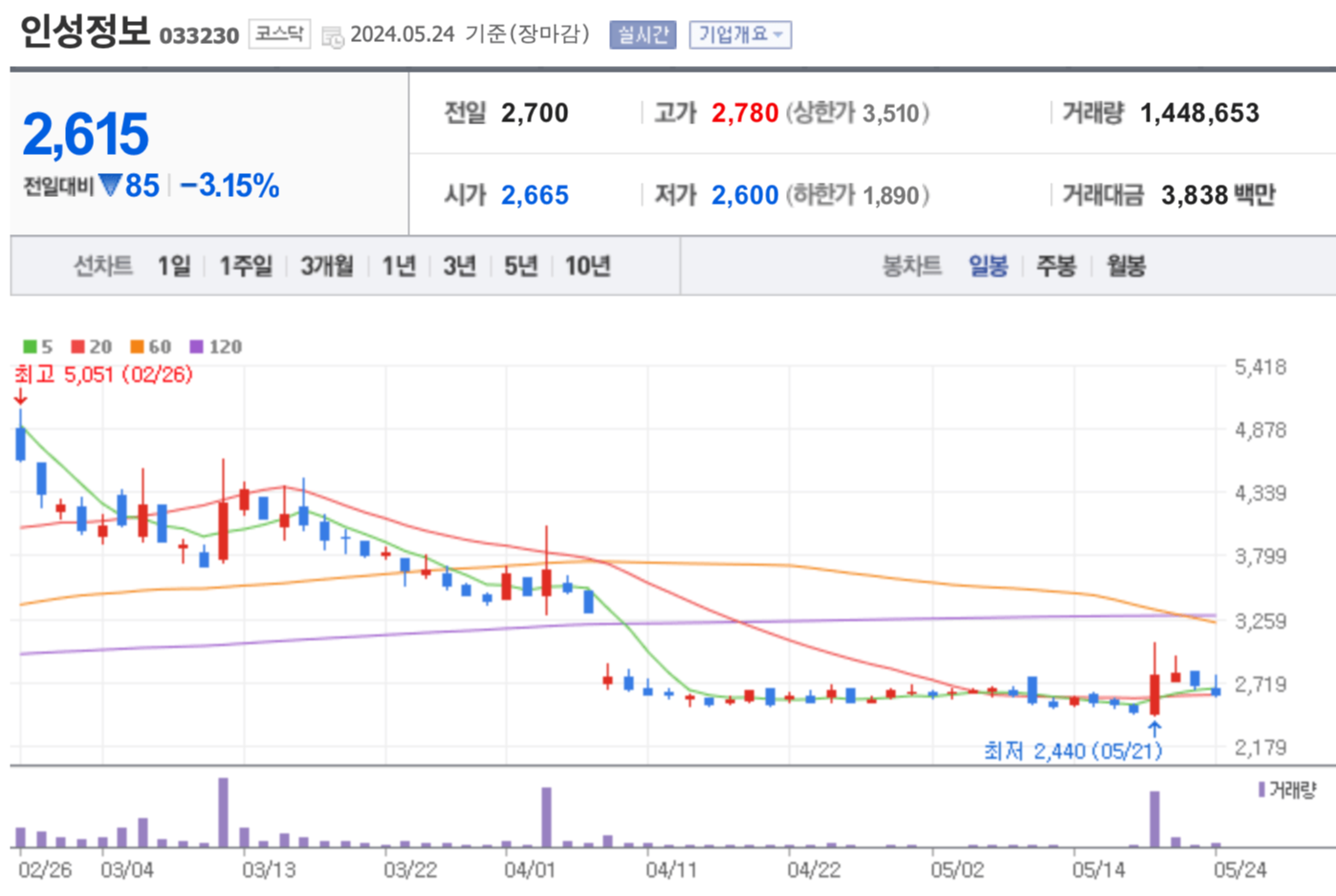Select the 1주일 line chart tab
Screen dimensions: 1336x896
pos(246,266)
